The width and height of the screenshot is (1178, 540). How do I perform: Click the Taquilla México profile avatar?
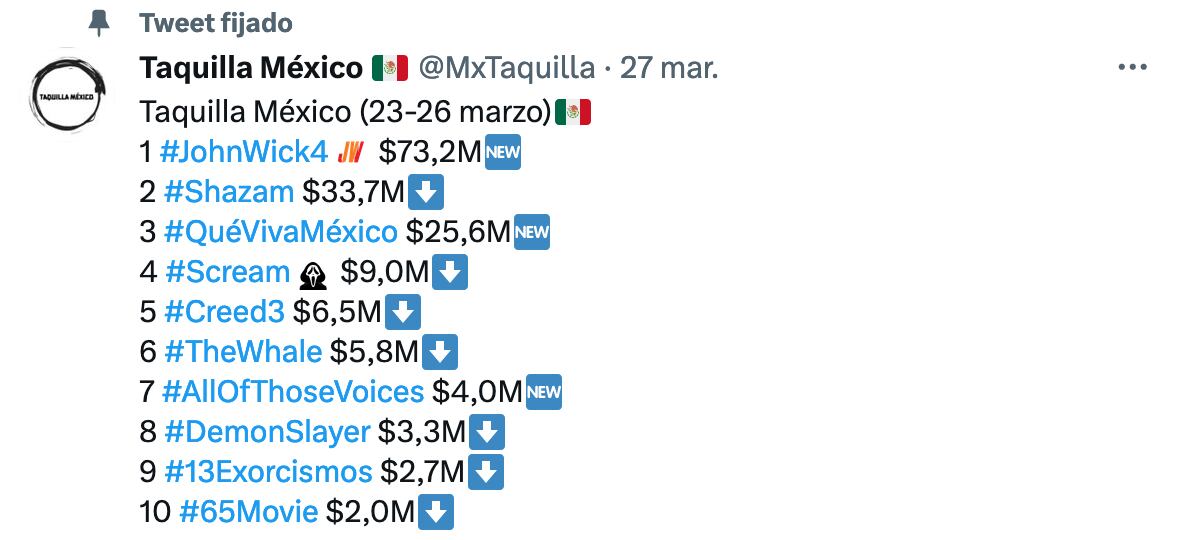pyautogui.click(x=65, y=95)
